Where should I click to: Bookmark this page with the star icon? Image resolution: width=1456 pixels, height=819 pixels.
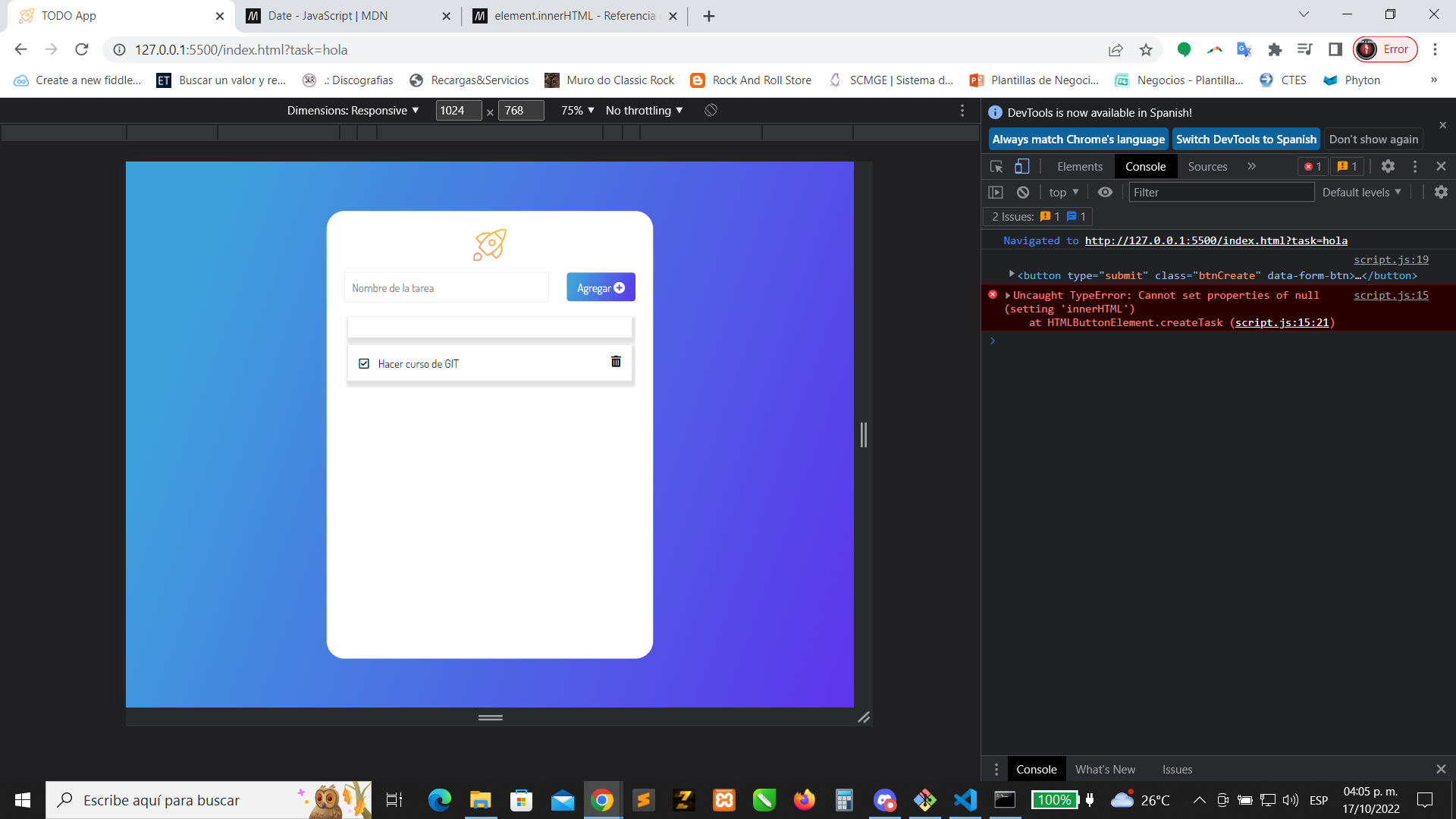pyautogui.click(x=1146, y=50)
